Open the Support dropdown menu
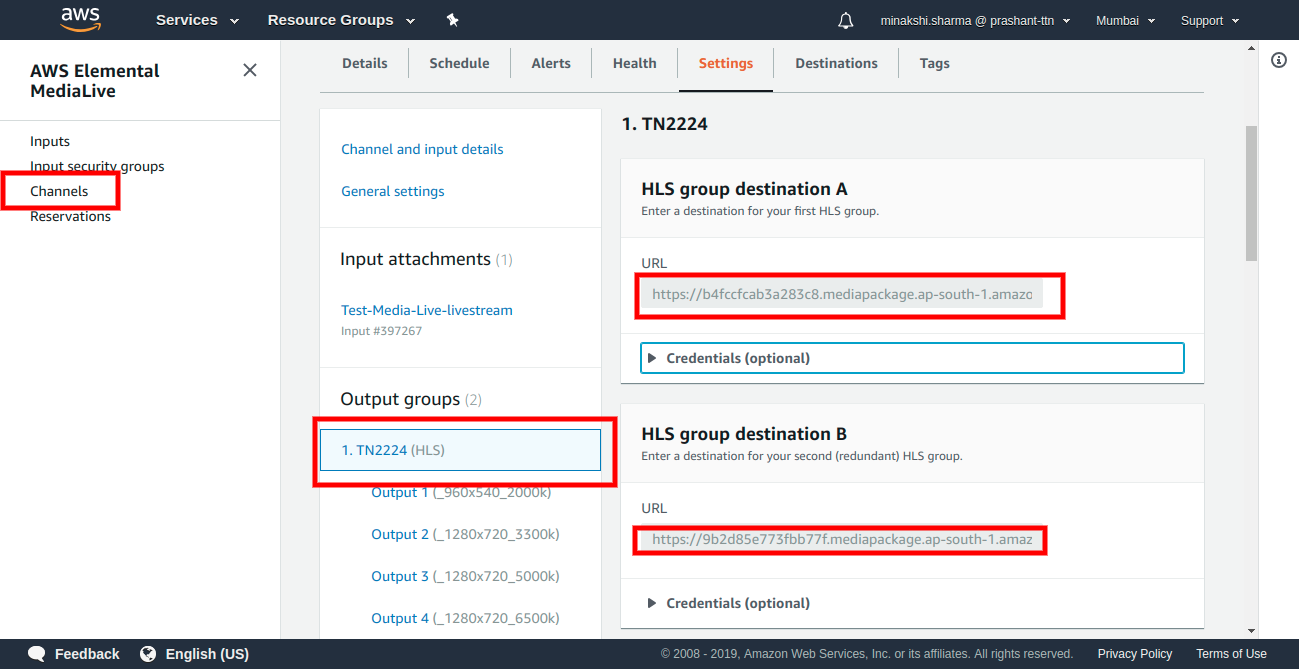1299x669 pixels. pyautogui.click(x=1210, y=20)
